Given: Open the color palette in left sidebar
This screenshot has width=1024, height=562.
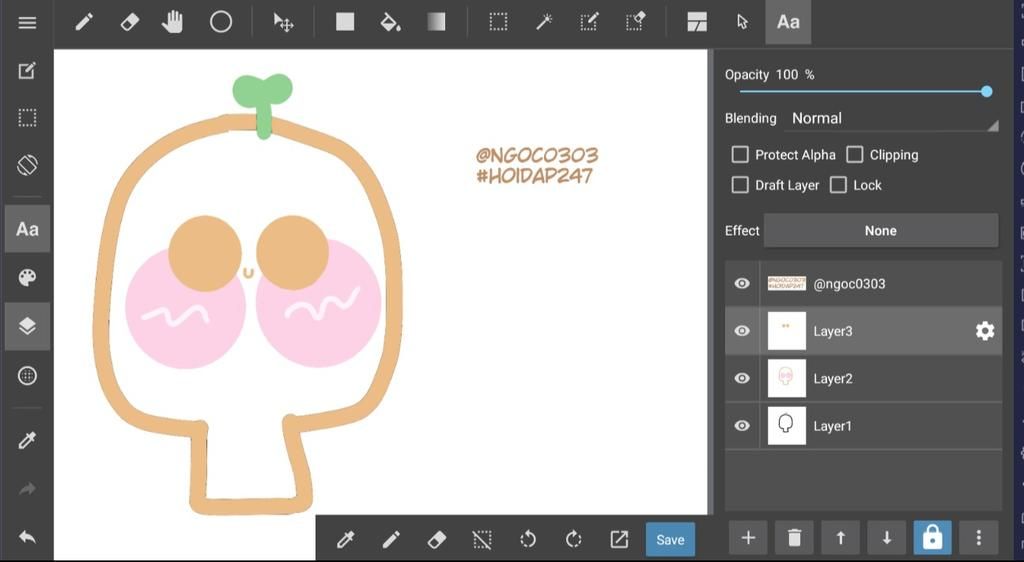Looking at the screenshot, I should coord(27,278).
